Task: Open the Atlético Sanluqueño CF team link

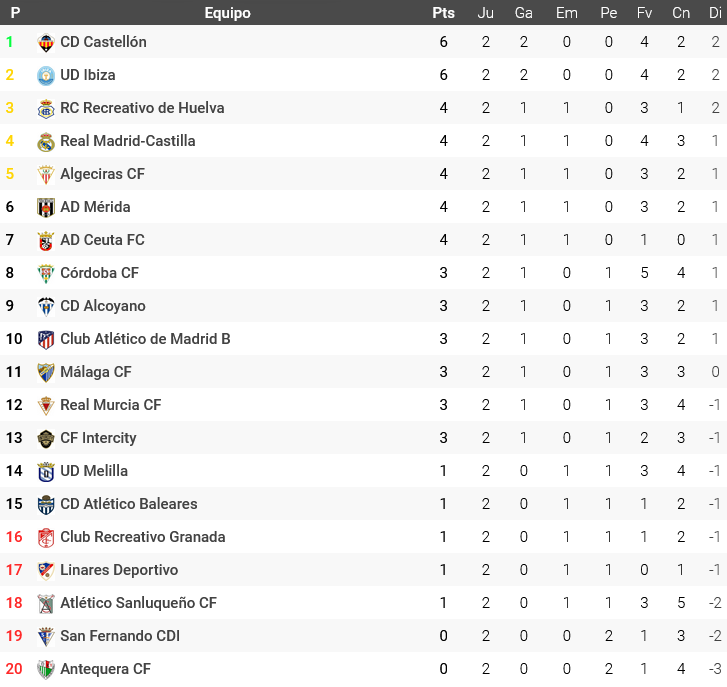Action: pos(138,603)
